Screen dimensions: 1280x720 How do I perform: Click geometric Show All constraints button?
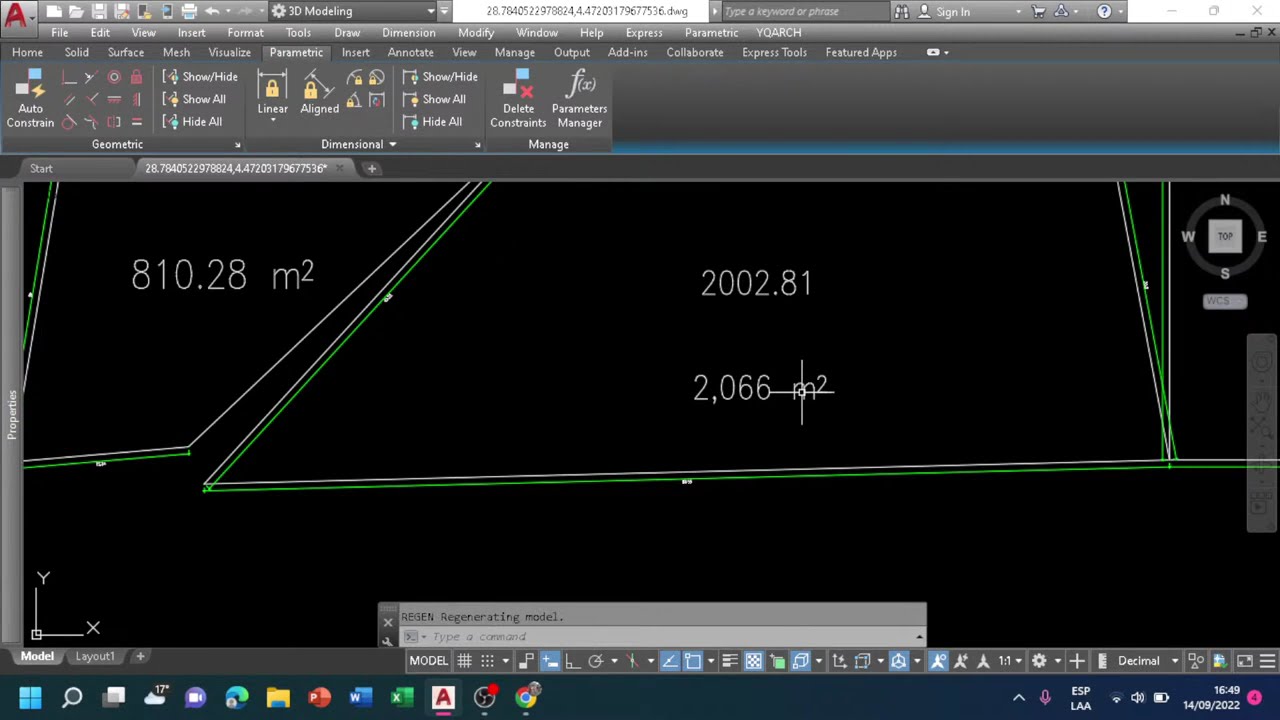tap(194, 99)
